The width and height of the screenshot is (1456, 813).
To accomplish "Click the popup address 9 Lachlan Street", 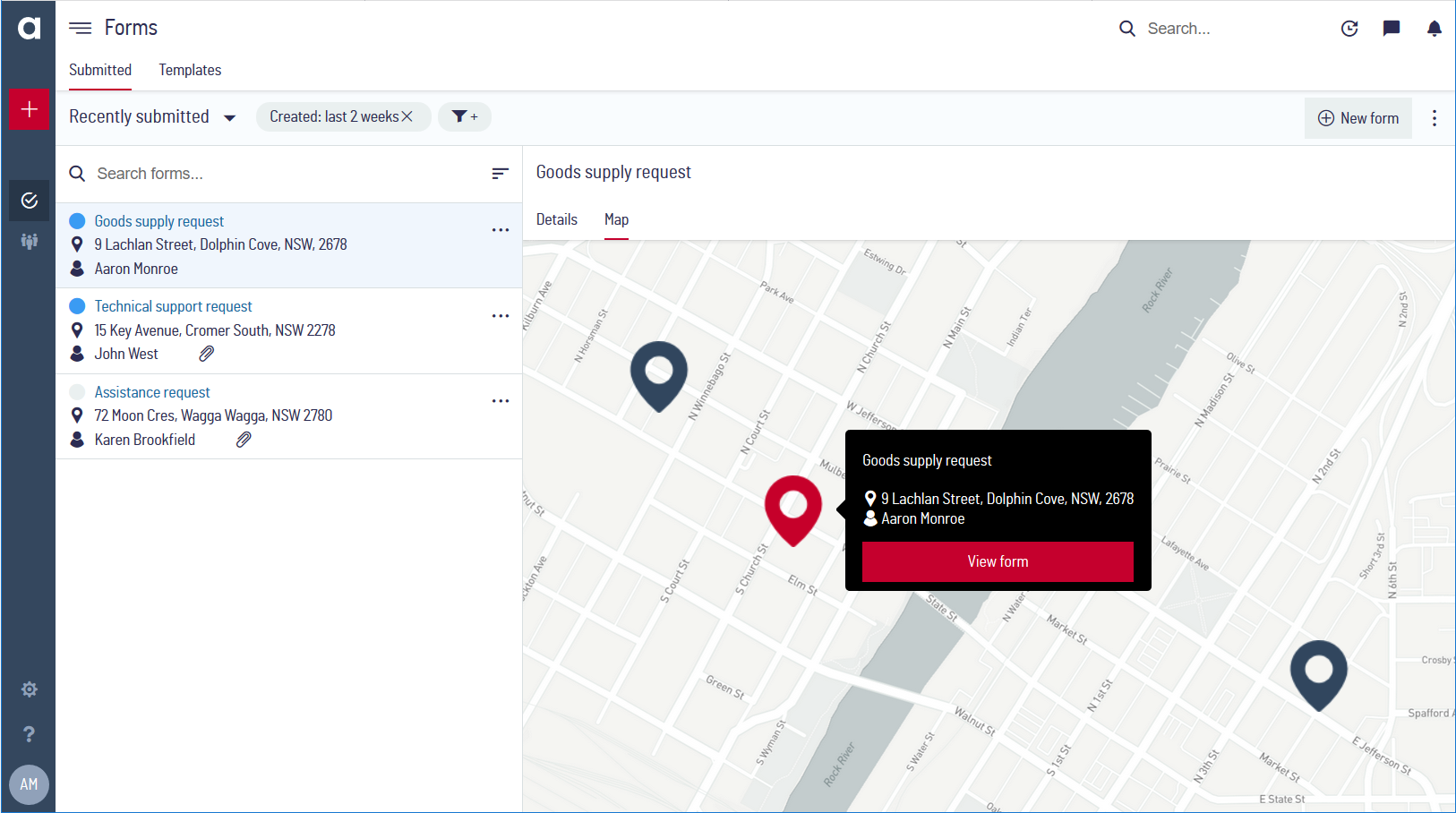I will pos(1007,499).
